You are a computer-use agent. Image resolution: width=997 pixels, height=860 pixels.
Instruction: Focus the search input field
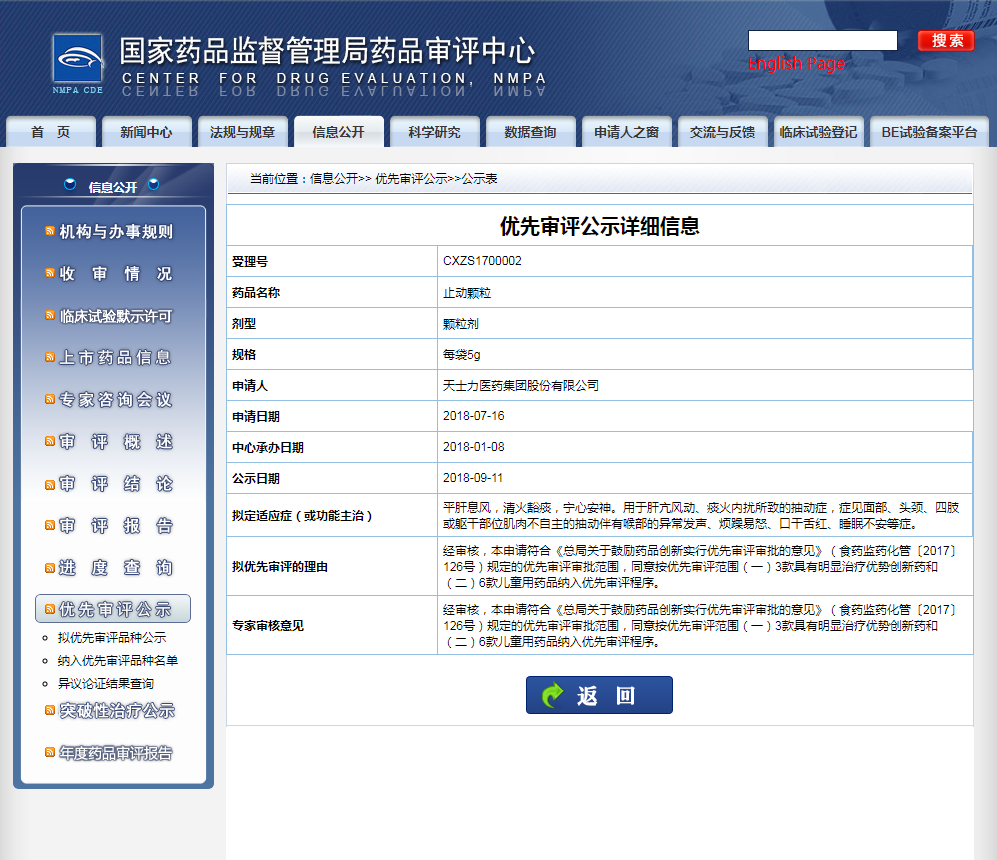(x=822, y=41)
